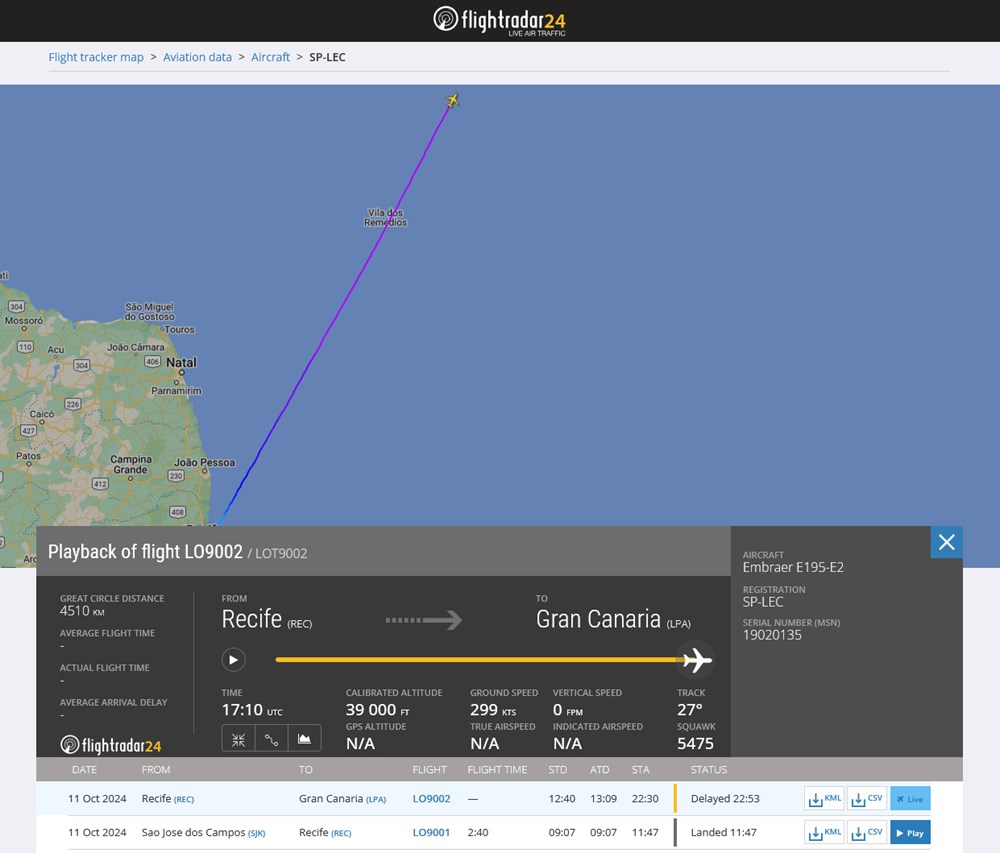This screenshot has height=853, width=1000.
Task: Click the SP-LEC breadcrumb text
Action: tap(327, 57)
